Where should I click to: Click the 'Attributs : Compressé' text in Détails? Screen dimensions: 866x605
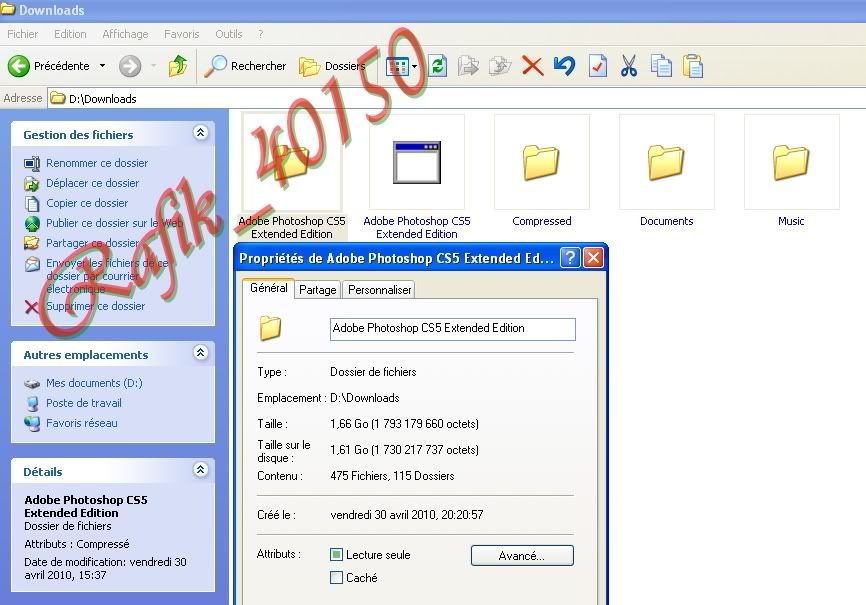(77, 544)
